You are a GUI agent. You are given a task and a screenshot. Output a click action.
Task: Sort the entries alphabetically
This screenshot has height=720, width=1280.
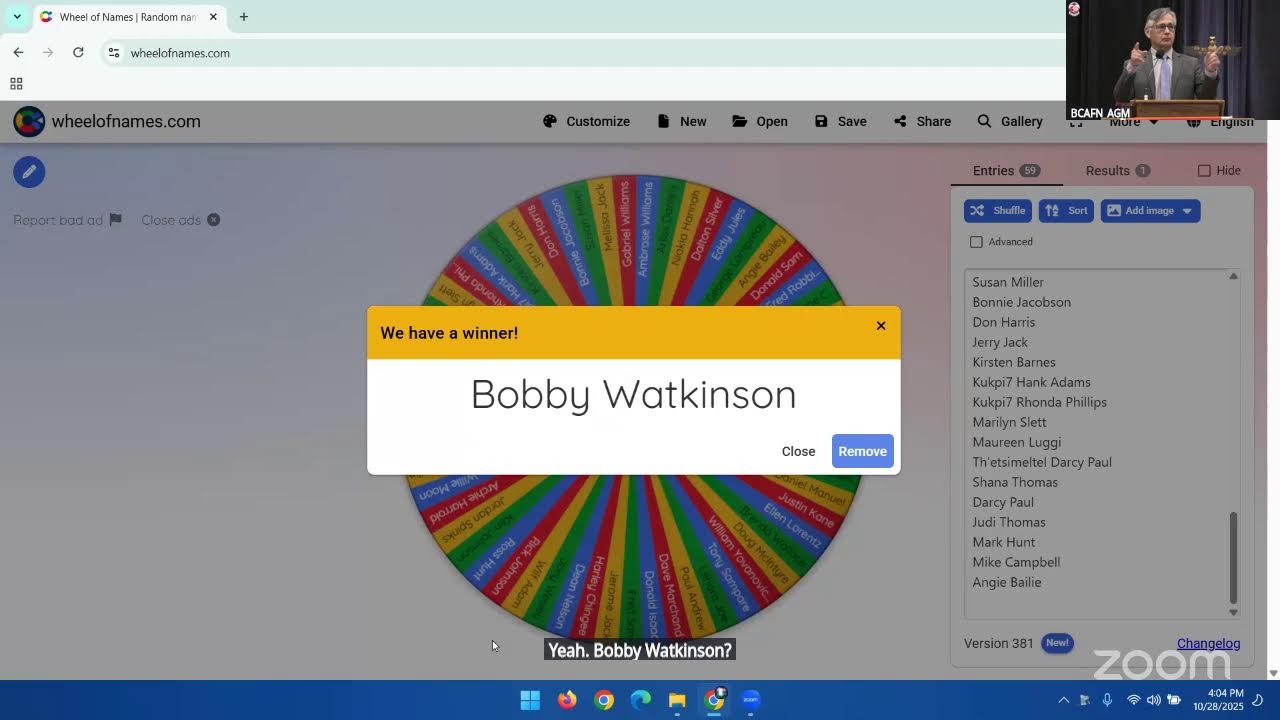(1066, 211)
